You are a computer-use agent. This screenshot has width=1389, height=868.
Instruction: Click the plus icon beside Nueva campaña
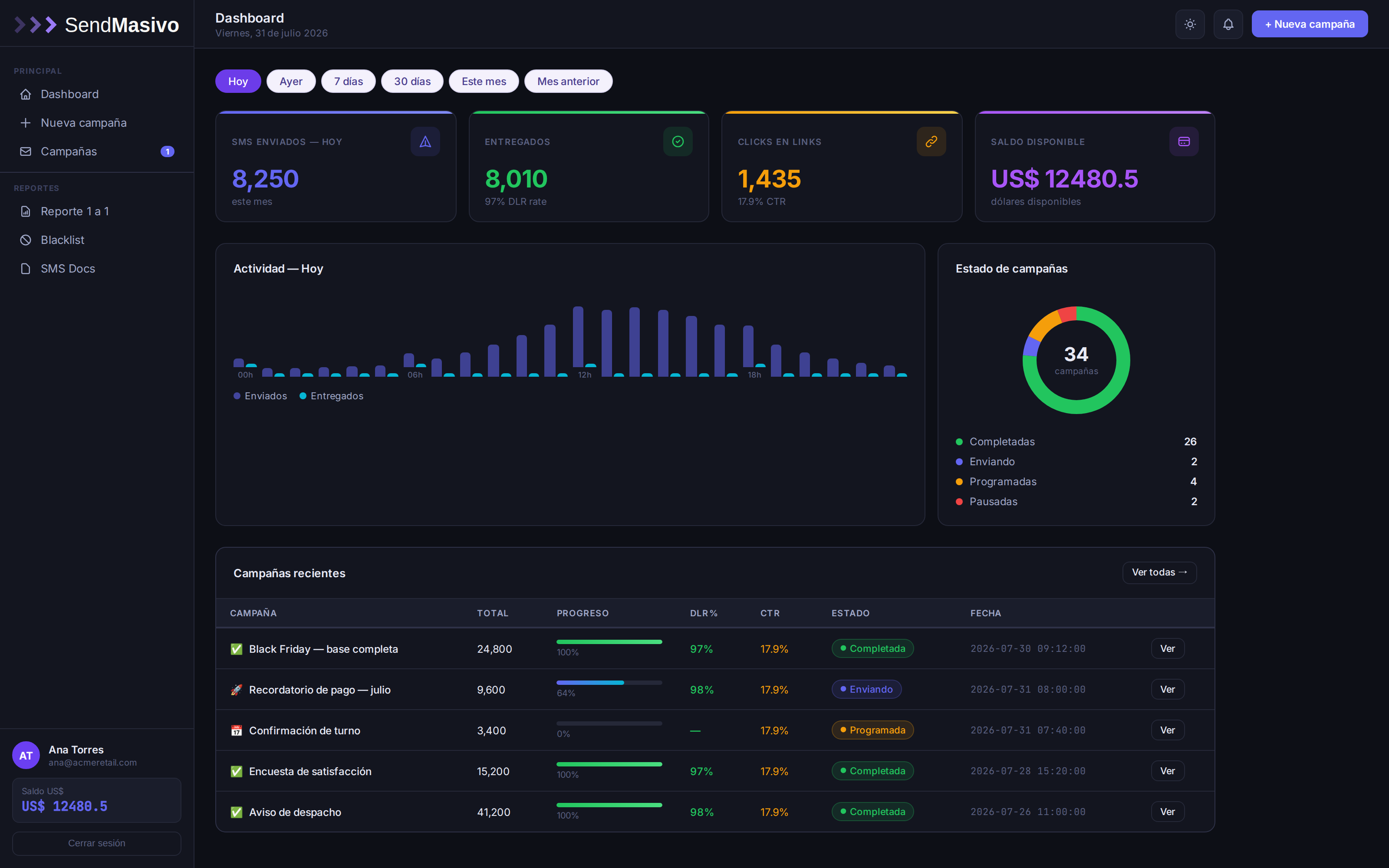pos(26,123)
